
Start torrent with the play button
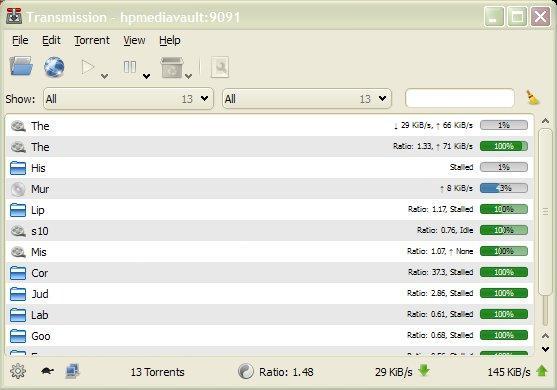point(87,67)
